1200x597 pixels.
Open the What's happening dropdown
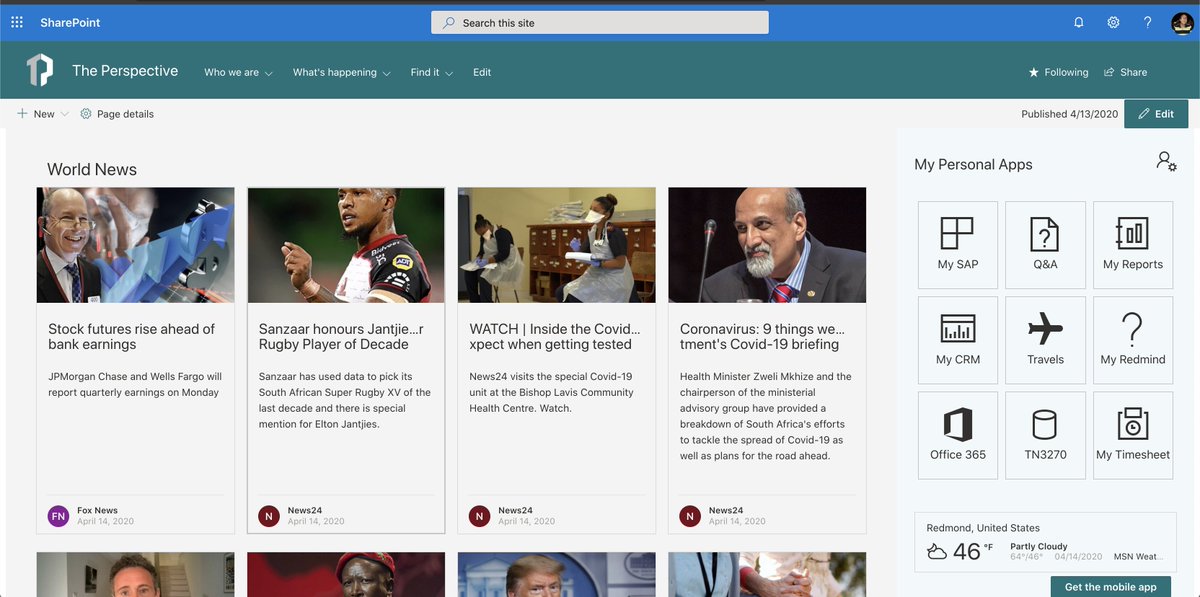coord(340,72)
